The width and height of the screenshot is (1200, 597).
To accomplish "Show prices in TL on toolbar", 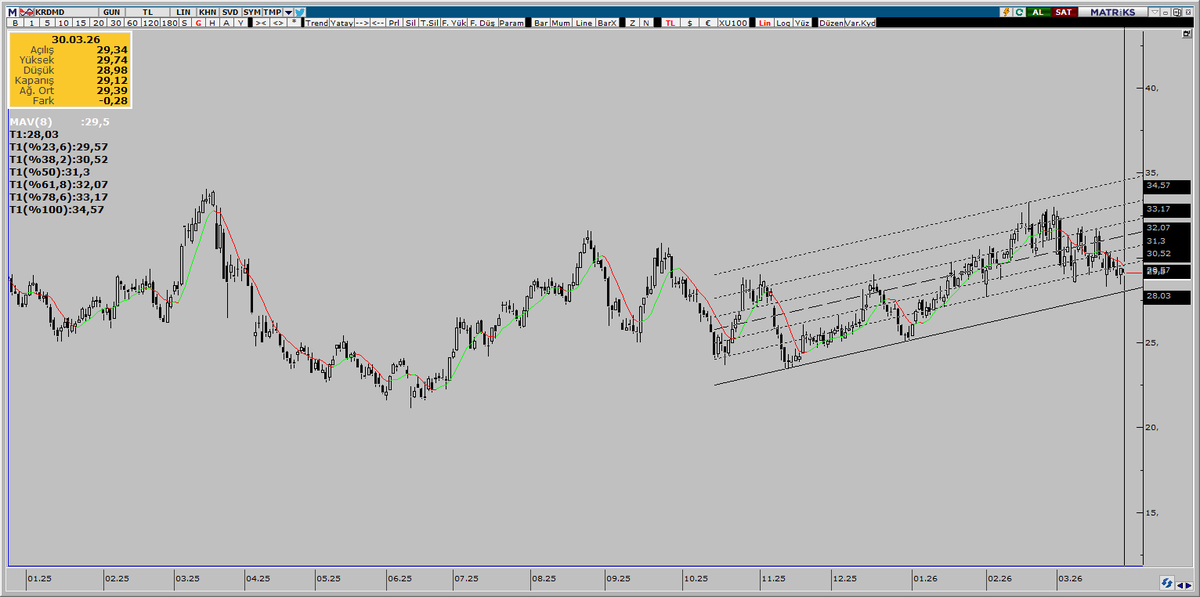I will [x=670, y=23].
